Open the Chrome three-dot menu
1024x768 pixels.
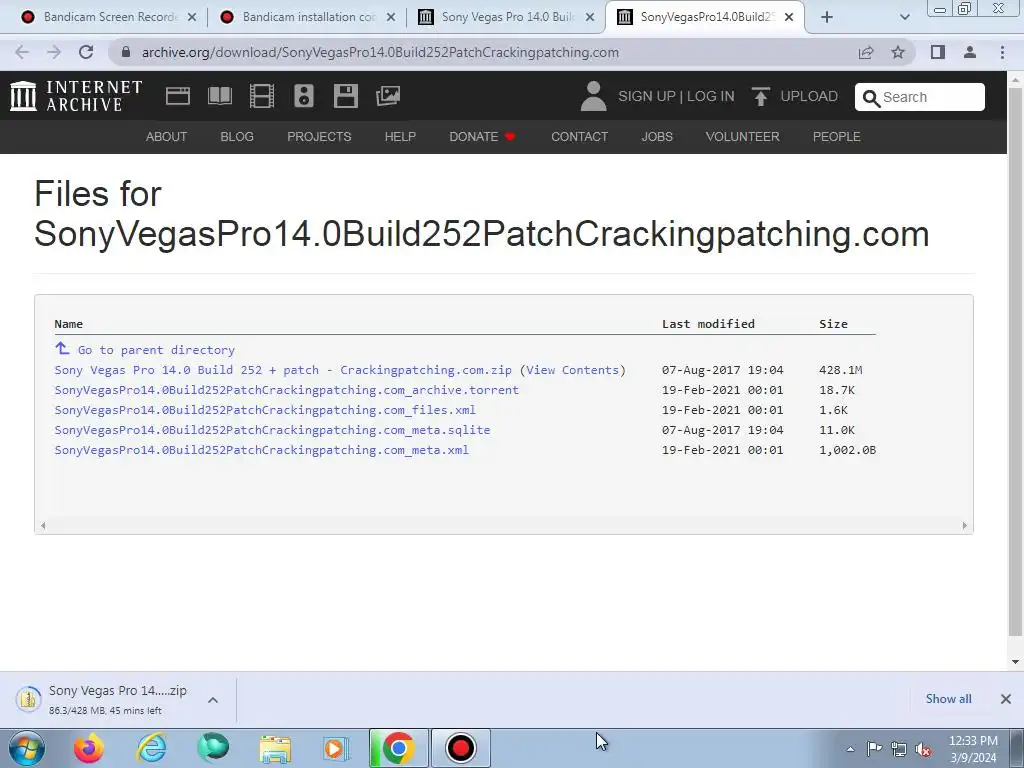tap(1002, 52)
